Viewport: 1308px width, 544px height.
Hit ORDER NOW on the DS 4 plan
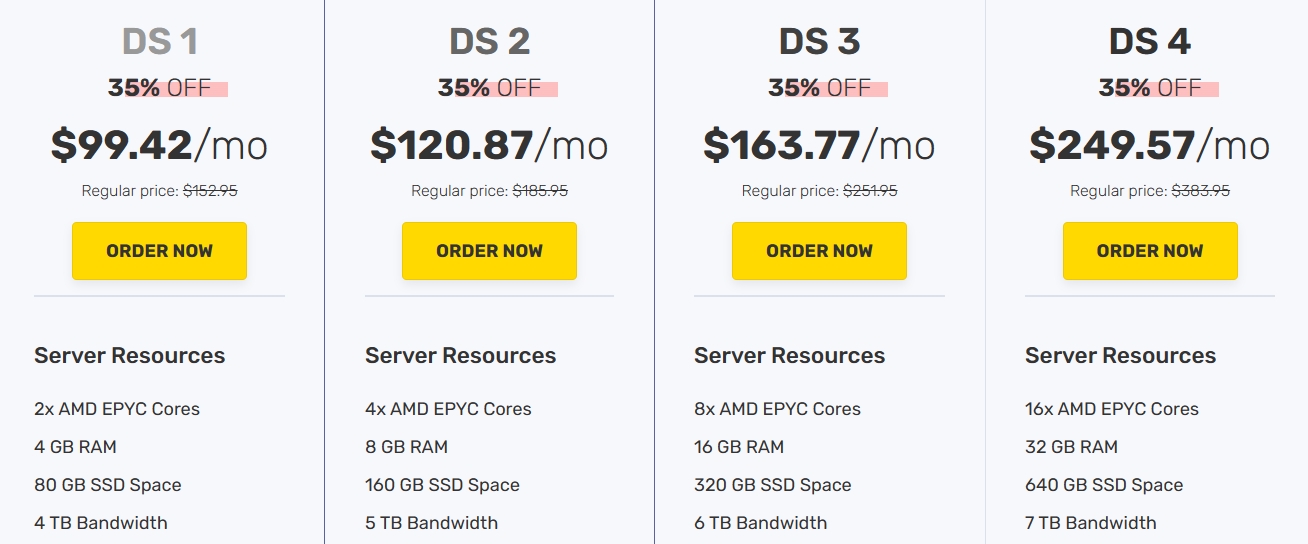click(1150, 251)
